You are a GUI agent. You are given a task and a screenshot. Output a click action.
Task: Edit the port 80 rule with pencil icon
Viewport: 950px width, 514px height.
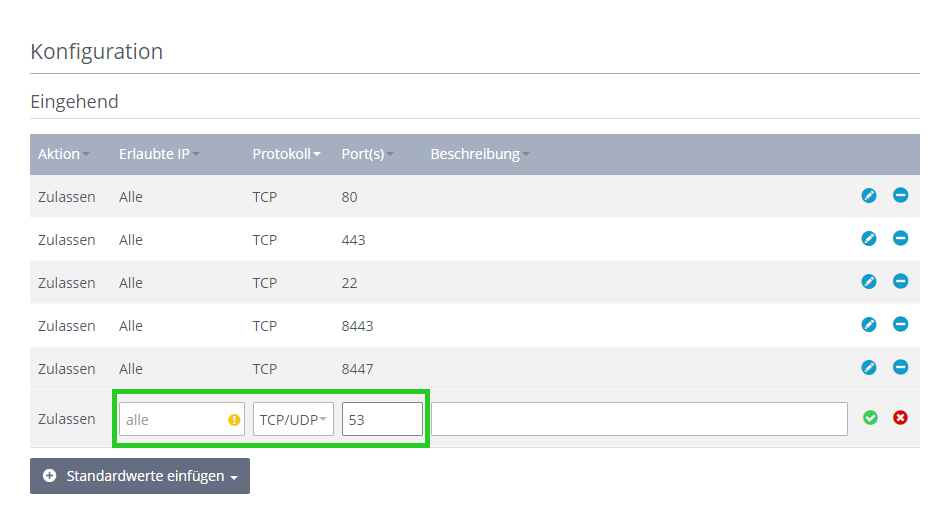[869, 196]
